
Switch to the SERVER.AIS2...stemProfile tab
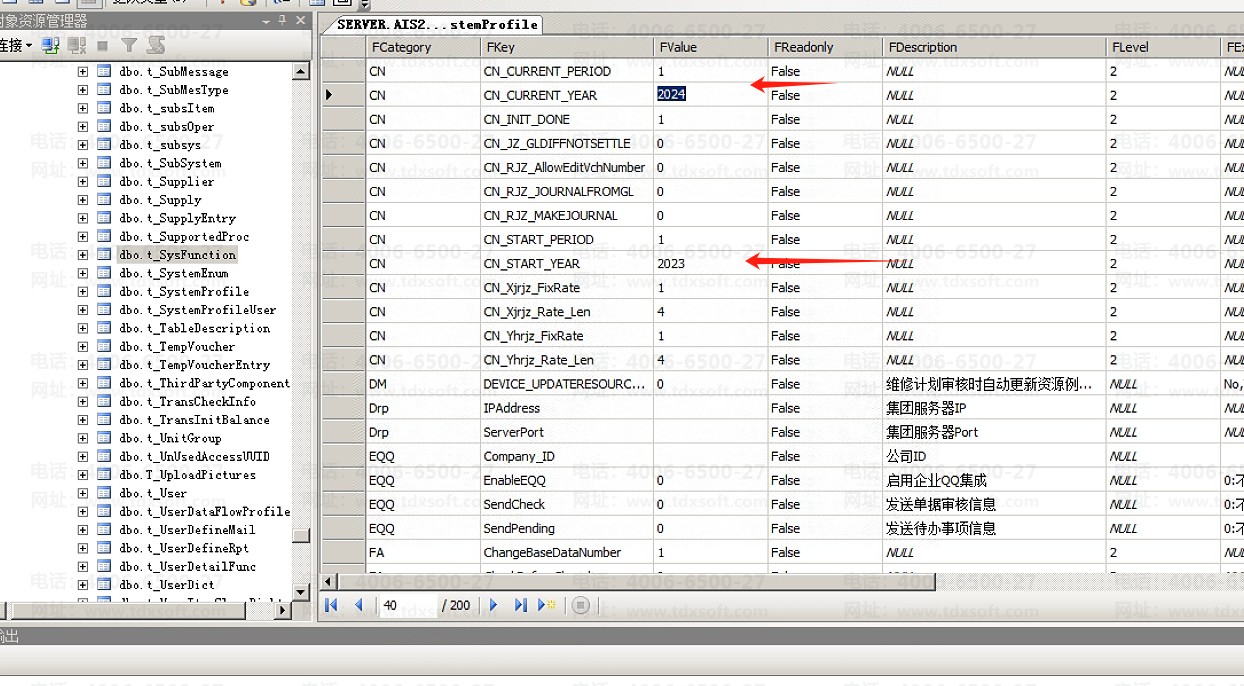pyautogui.click(x=436, y=24)
